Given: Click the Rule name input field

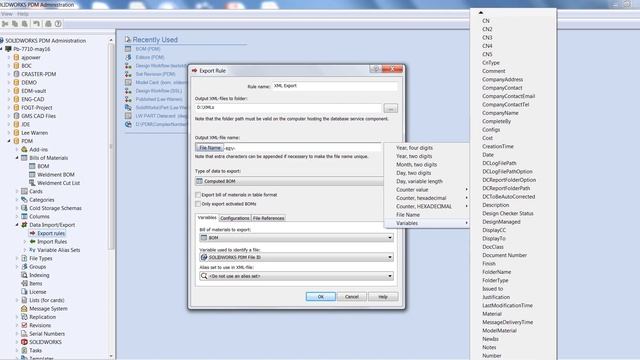Looking at the screenshot, I should click(x=334, y=86).
